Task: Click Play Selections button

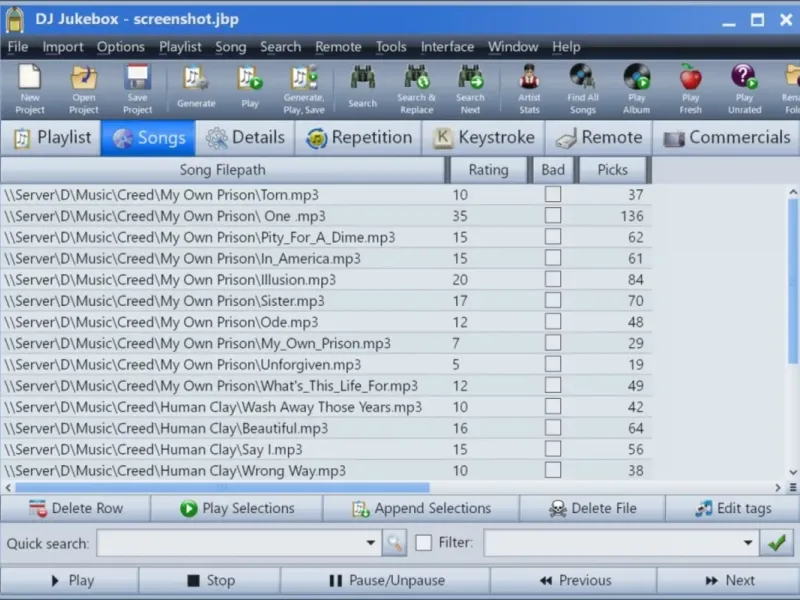Action: click(237, 508)
